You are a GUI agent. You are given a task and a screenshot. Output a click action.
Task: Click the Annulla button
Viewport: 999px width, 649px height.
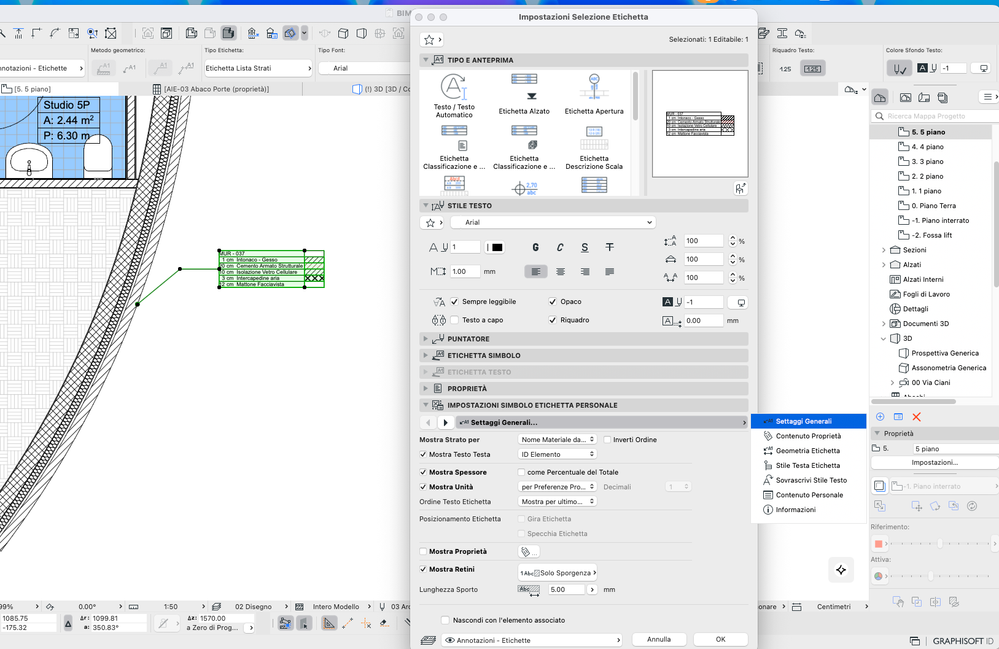coord(659,639)
